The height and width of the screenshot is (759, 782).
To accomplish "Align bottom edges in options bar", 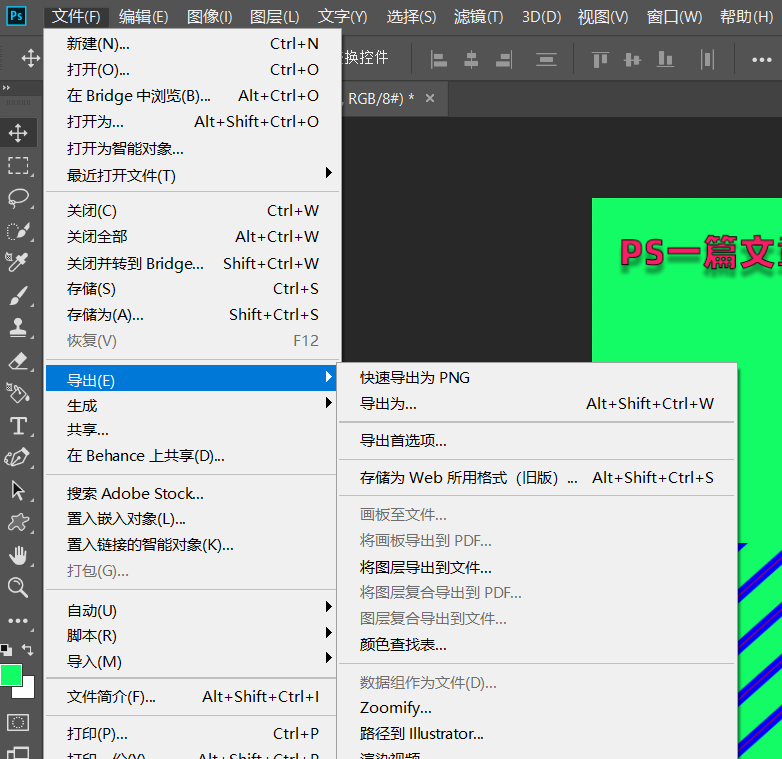I will click(665, 60).
